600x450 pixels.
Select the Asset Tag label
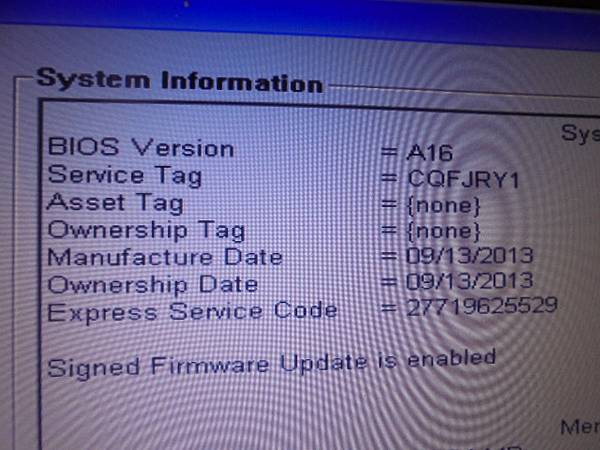pos(115,203)
